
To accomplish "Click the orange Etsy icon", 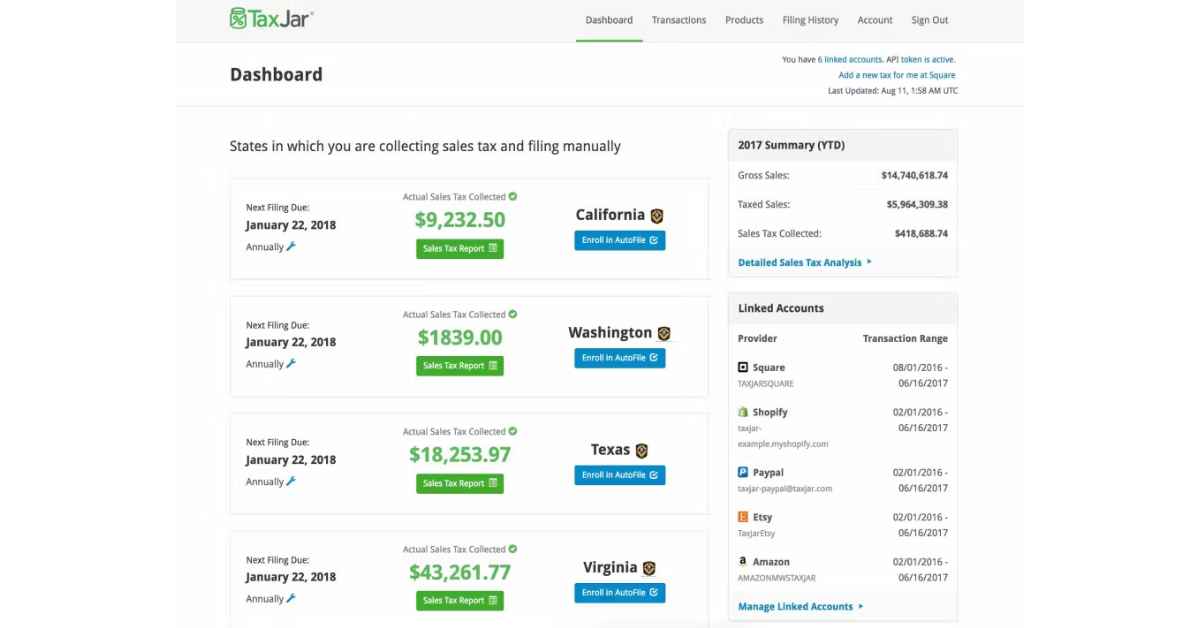I will click(x=743, y=516).
